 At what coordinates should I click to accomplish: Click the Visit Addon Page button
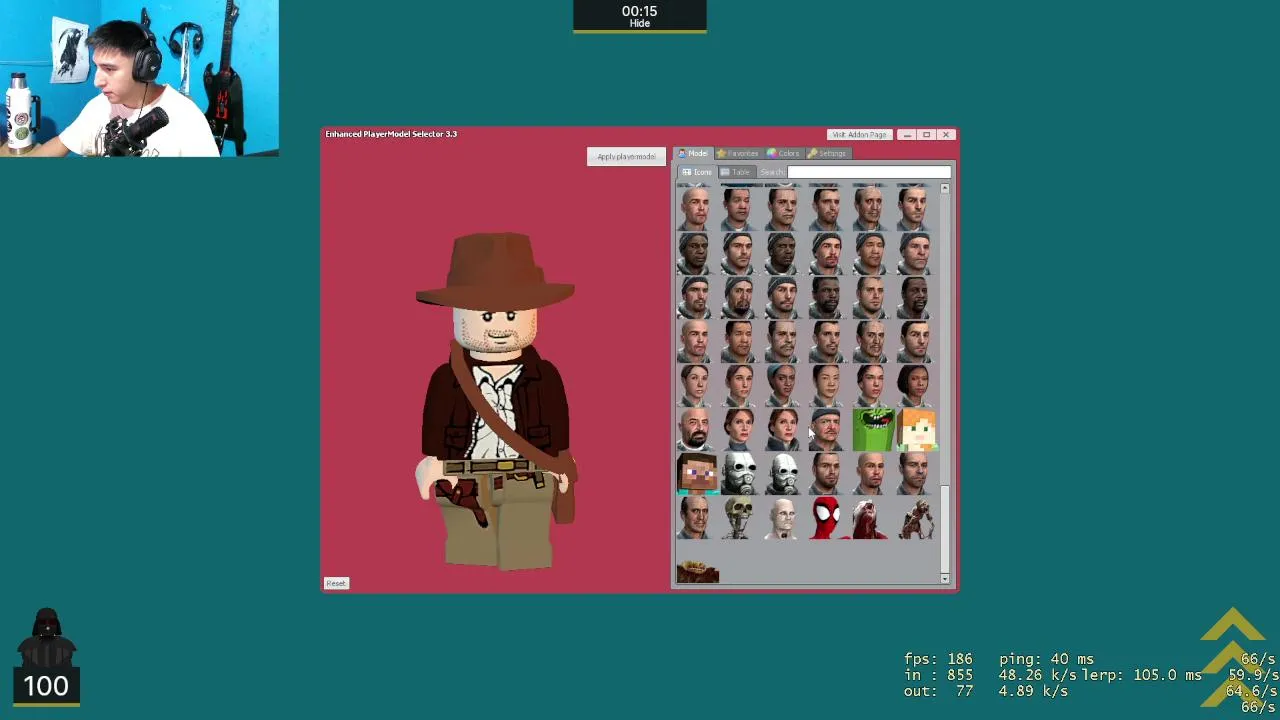[858, 134]
